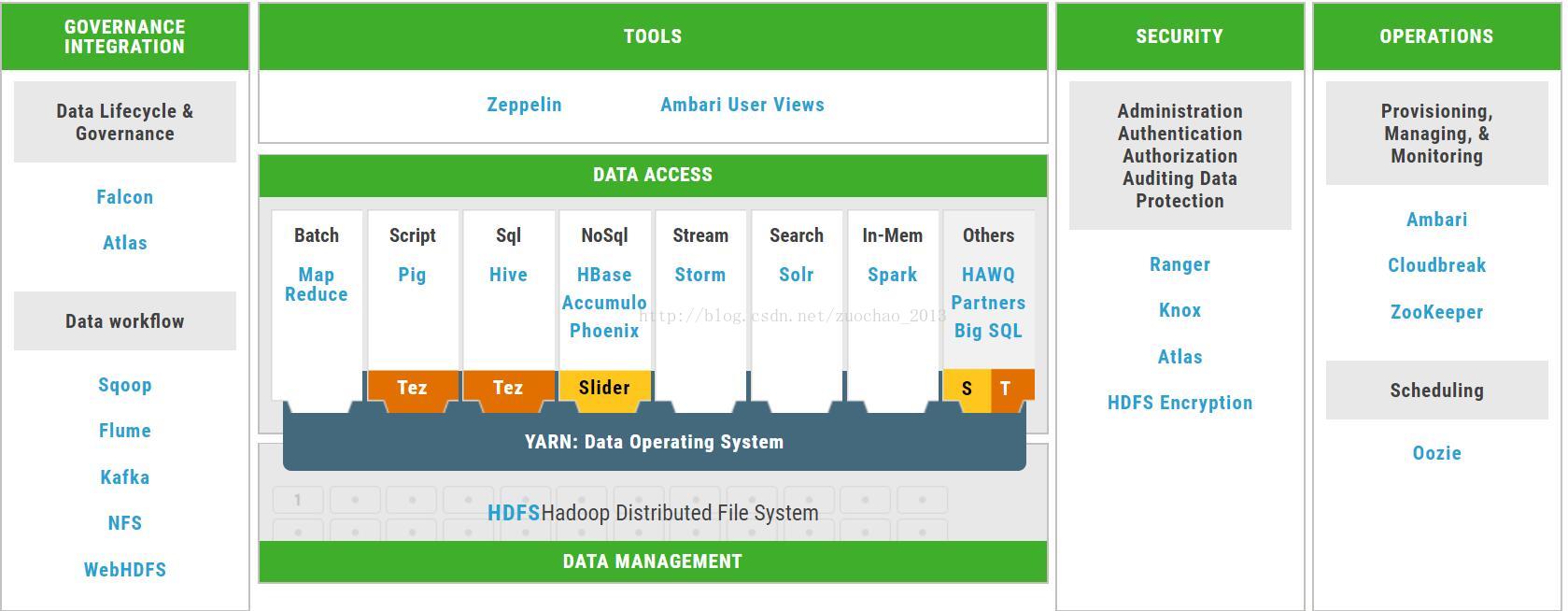Select Map Reduce in the Batch column
Viewport: 1568px width, 611px height.
[x=317, y=284]
